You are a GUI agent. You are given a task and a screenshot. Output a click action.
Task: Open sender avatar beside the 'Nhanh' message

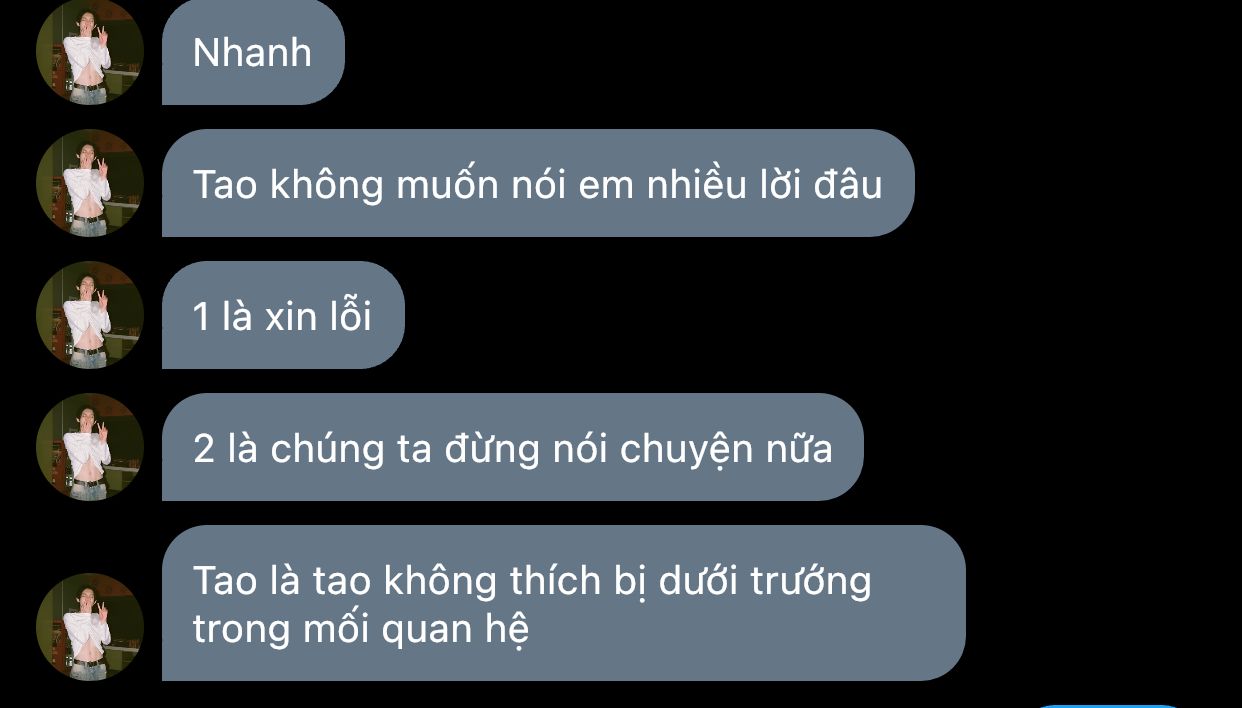click(90, 52)
